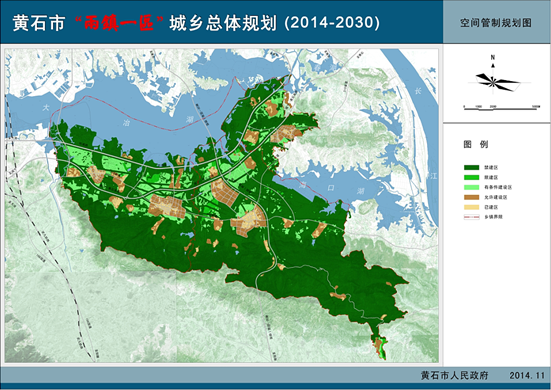Click the 海口湖 lake label on map
The image size is (551, 390).
[x=331, y=188]
